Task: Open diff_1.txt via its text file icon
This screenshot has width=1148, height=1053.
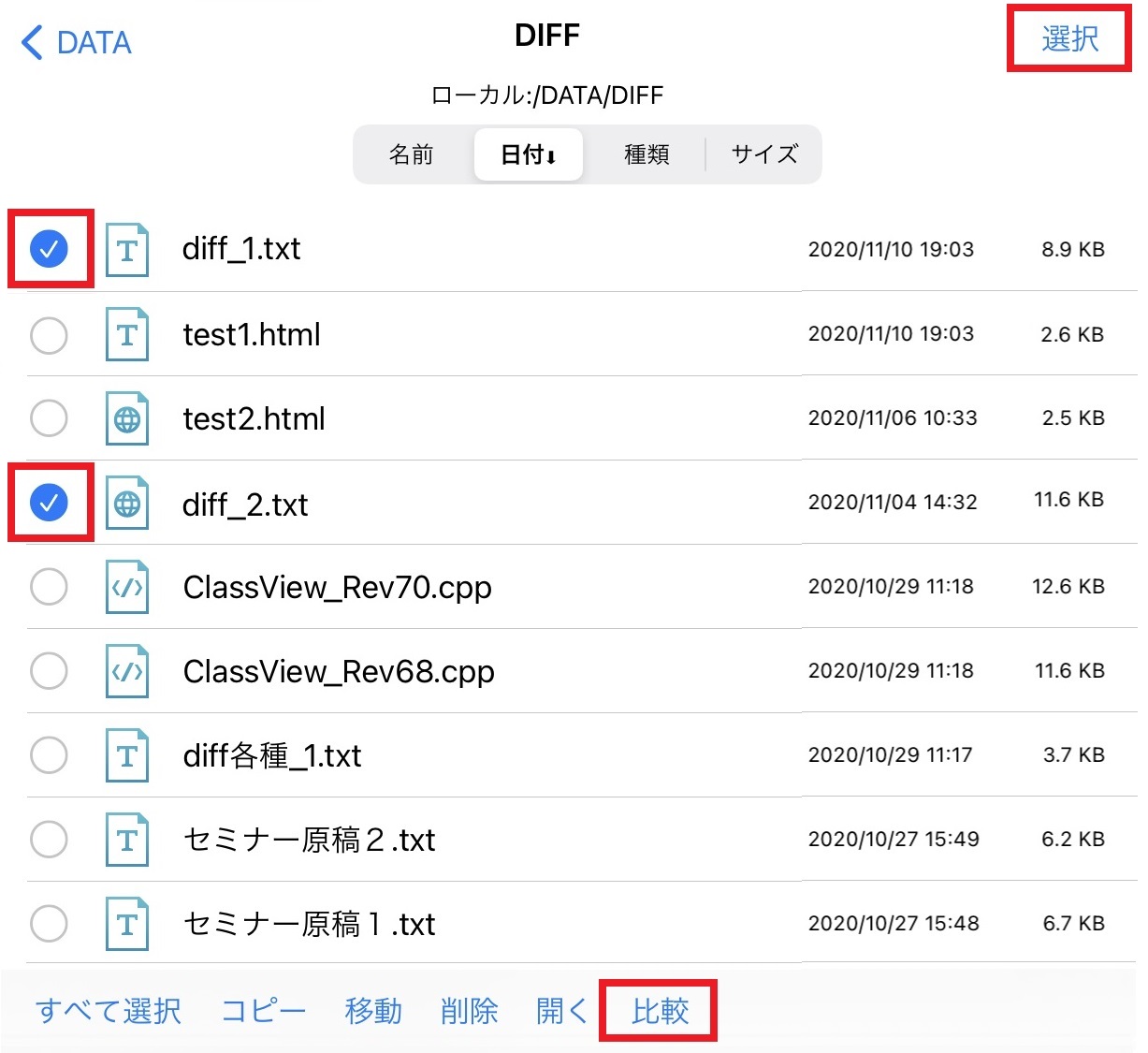Action: click(128, 250)
